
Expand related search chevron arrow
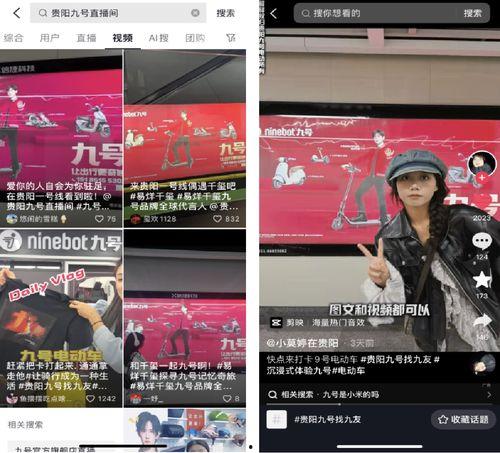pos(489,395)
